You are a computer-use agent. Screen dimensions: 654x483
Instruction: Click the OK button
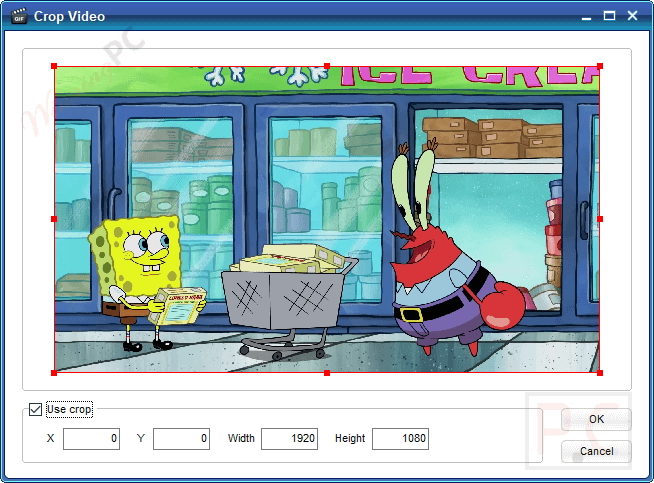[x=596, y=419]
